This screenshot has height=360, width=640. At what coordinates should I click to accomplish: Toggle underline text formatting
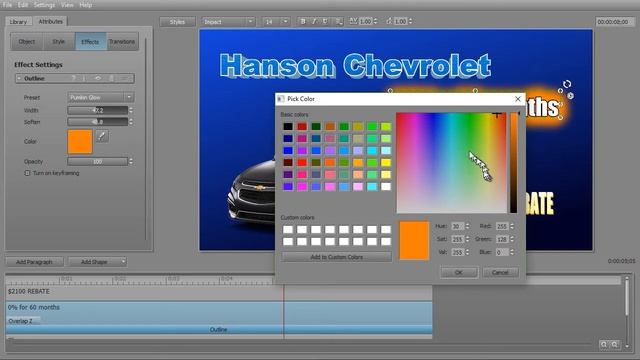(x=325, y=21)
